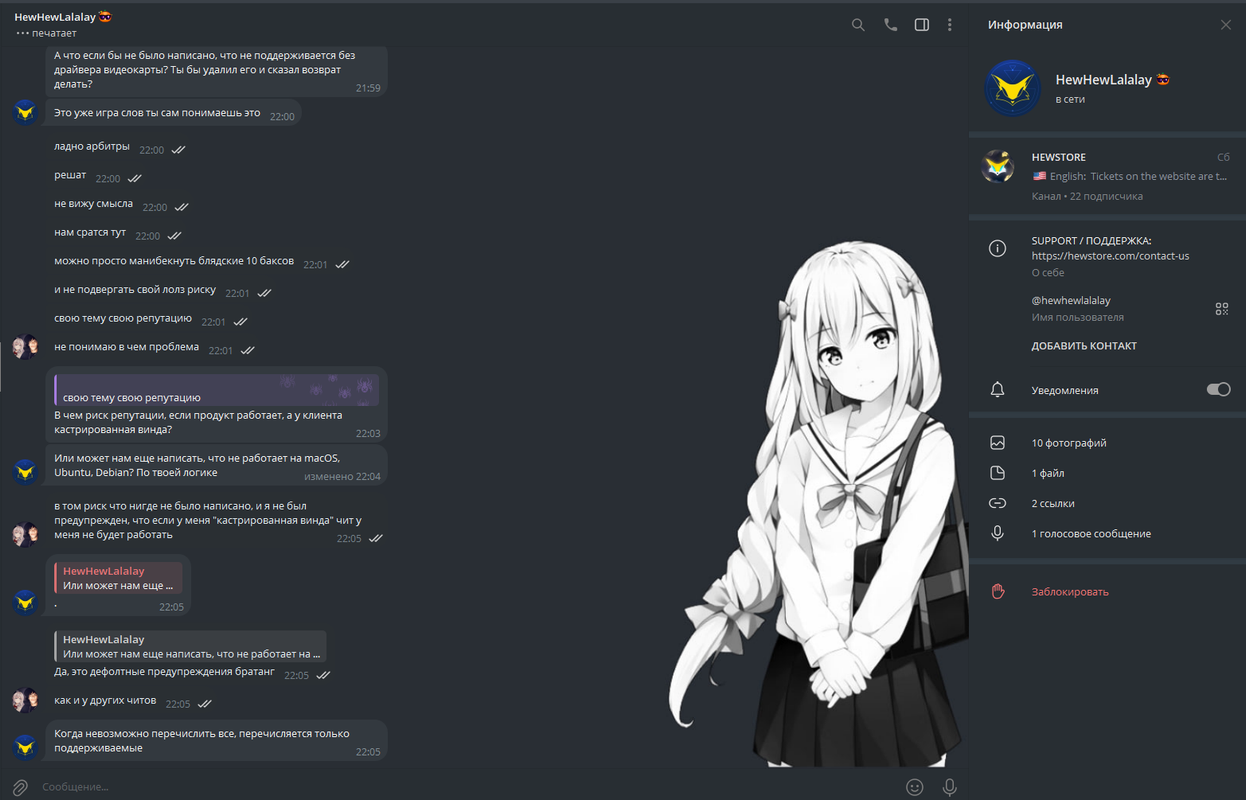The height and width of the screenshot is (800, 1246).
Task: Select the message 'ладно арбитры'
Action: pos(92,147)
